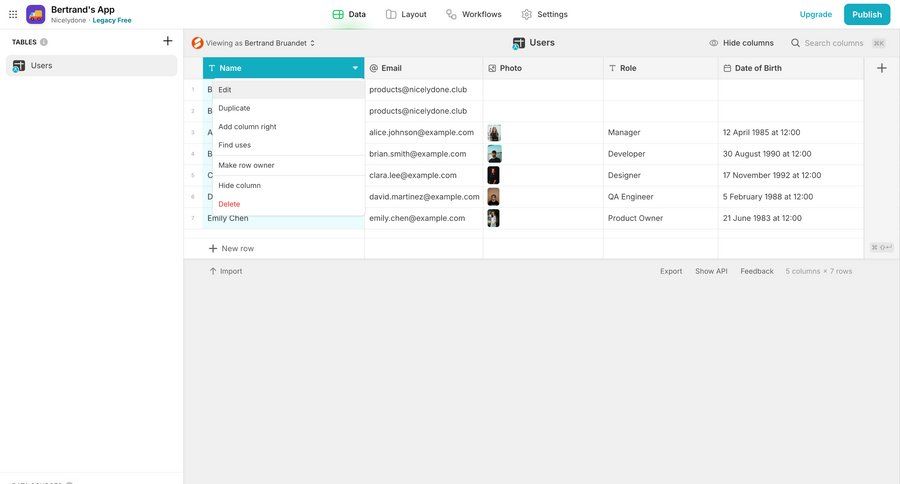Click the Export link

[671, 271]
